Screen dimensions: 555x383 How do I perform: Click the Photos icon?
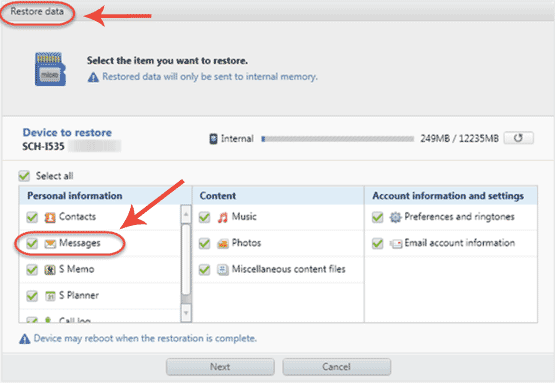(223, 244)
